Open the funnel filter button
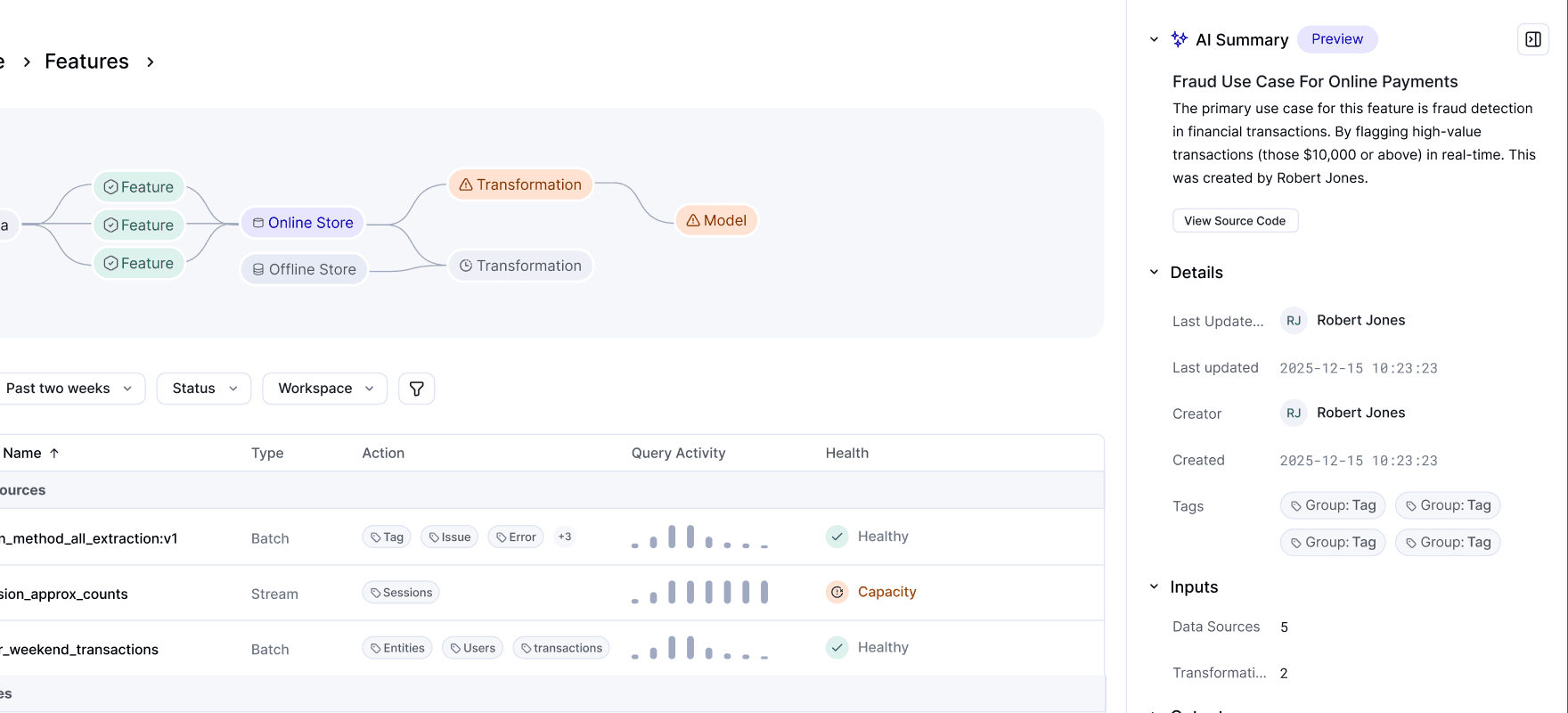 coord(416,389)
